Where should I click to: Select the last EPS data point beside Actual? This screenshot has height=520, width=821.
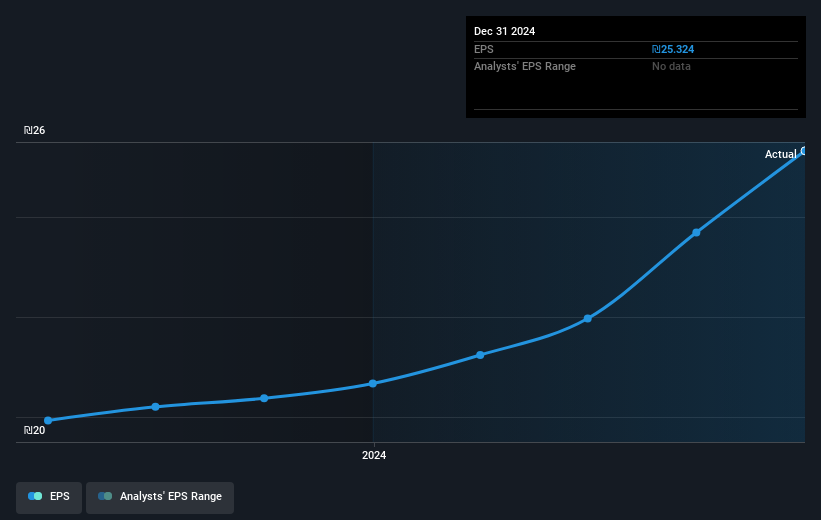tap(804, 151)
